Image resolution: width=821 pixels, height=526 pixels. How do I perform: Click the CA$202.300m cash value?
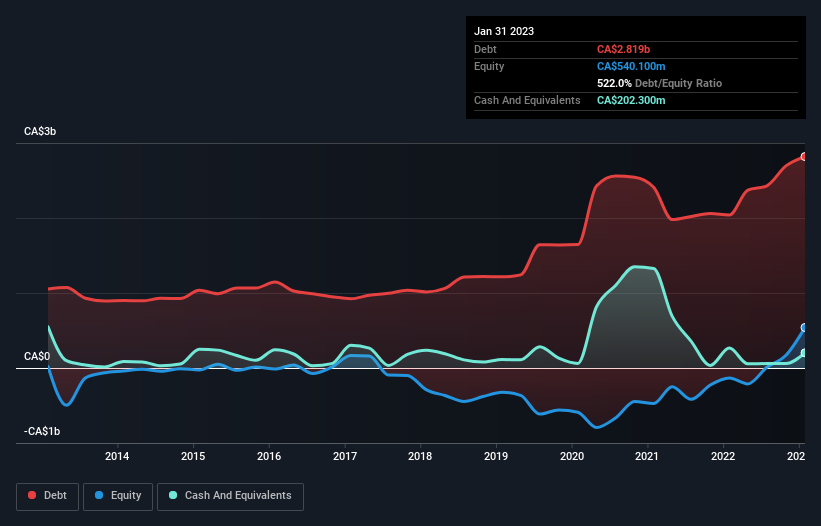[631, 100]
